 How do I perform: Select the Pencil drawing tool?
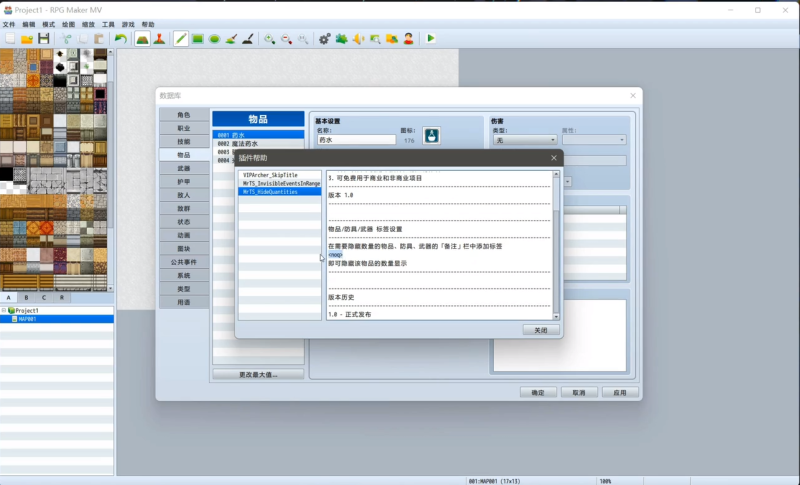(181, 39)
